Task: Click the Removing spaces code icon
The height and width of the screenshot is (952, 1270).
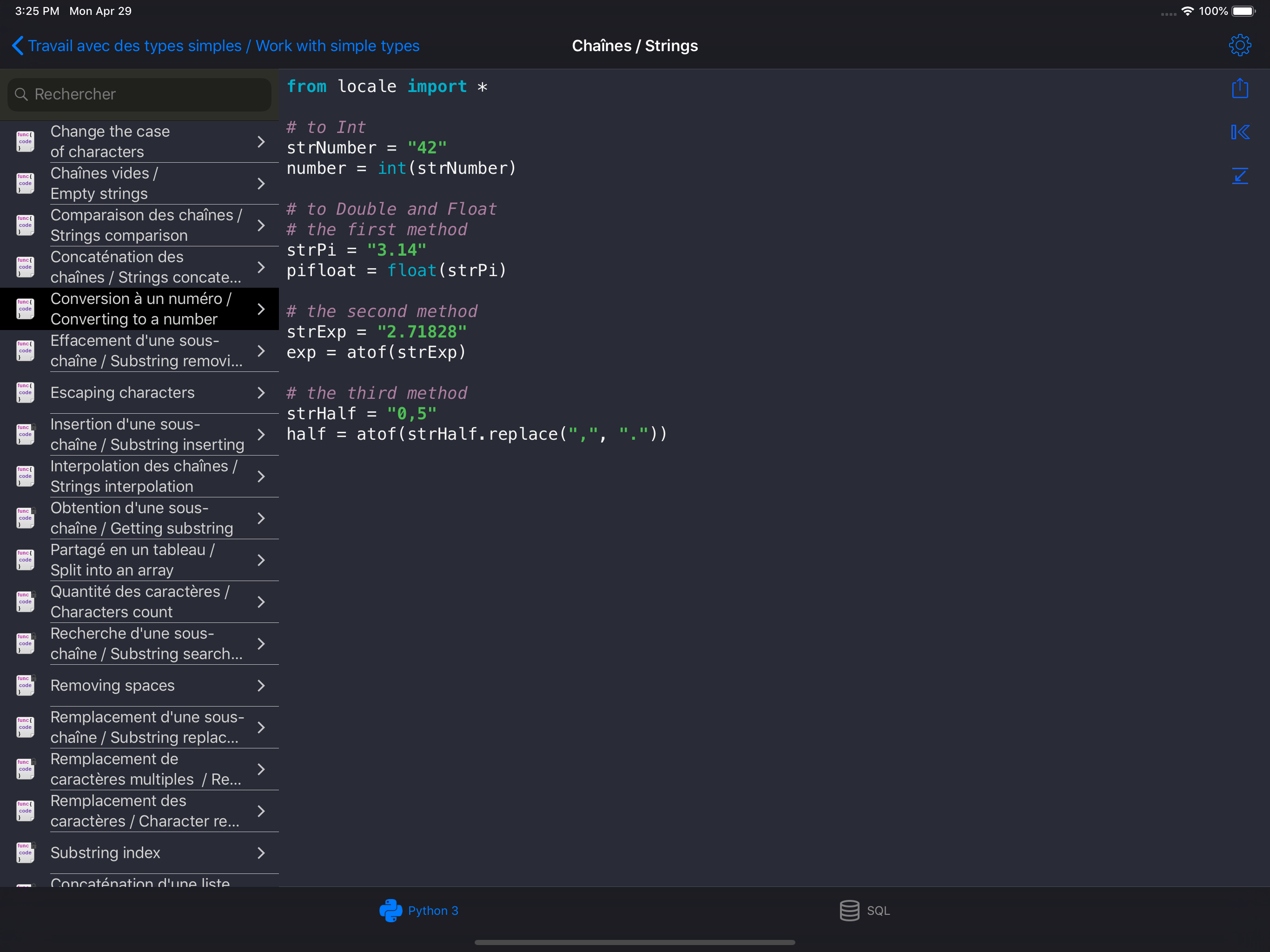Action: [25, 686]
